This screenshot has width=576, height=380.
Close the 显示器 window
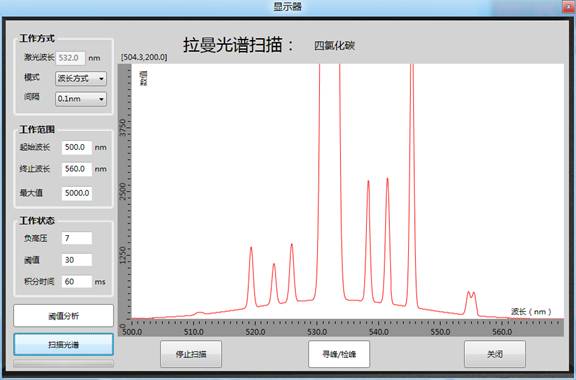[x=569, y=6]
